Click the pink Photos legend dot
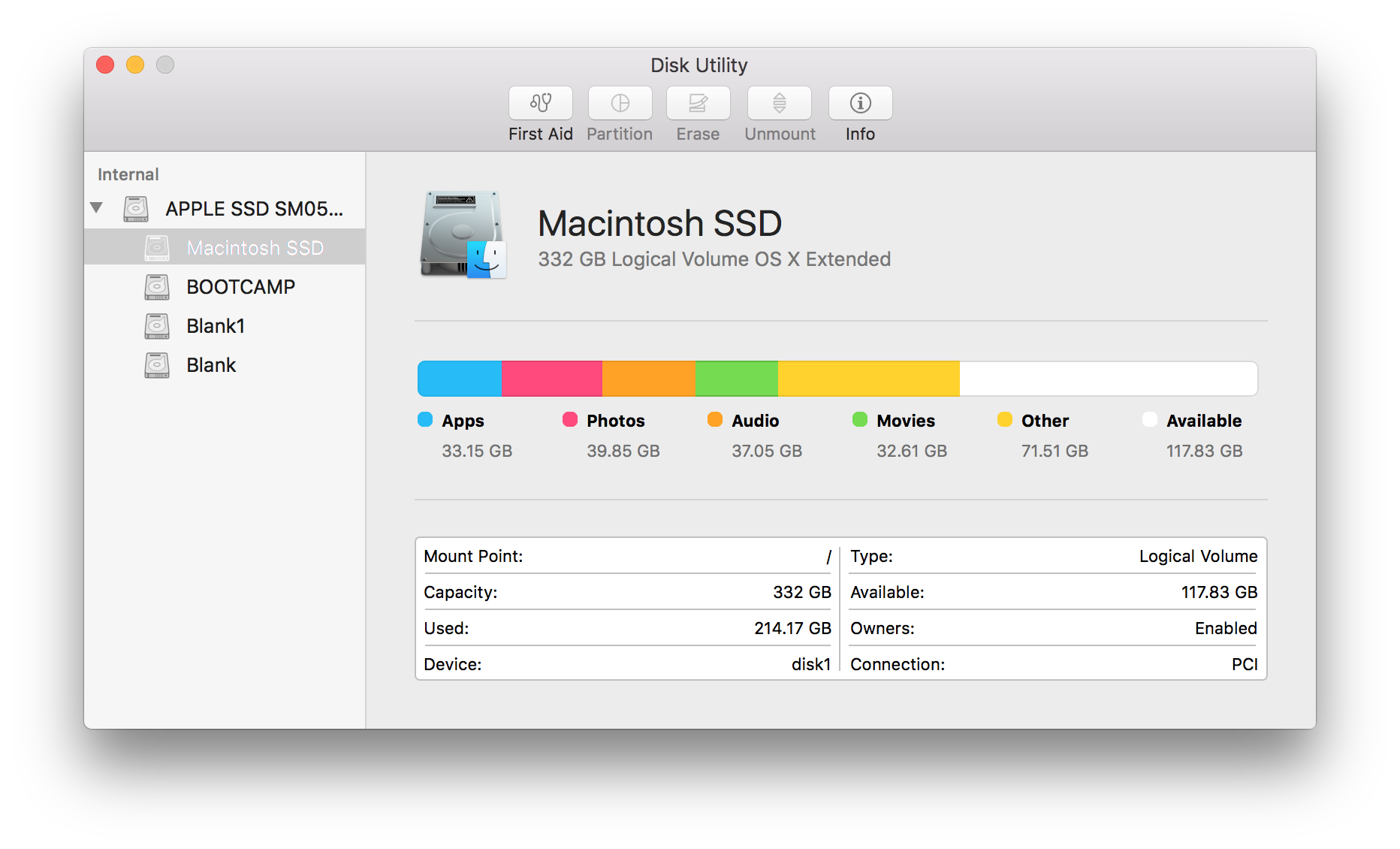Screen dimensions: 1400x849 point(570,419)
